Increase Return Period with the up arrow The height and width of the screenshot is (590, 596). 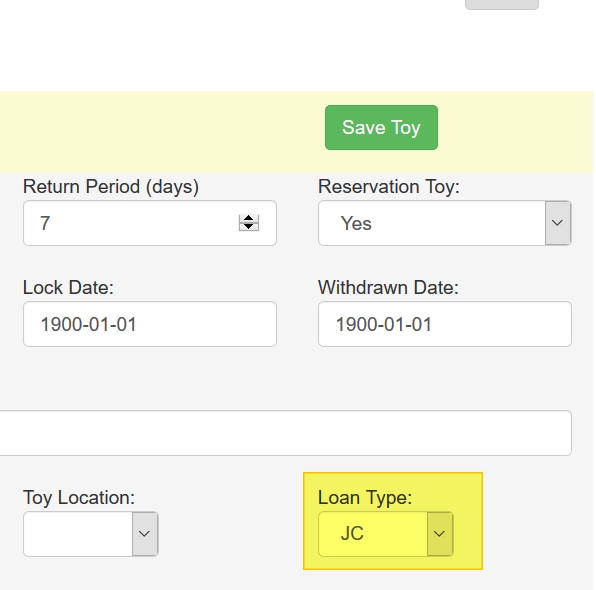coord(249,218)
